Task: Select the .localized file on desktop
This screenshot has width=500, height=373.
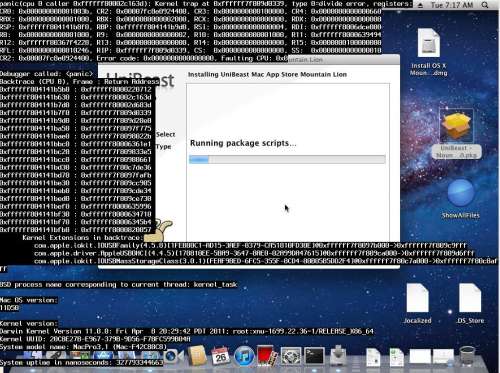Action: coord(417,304)
